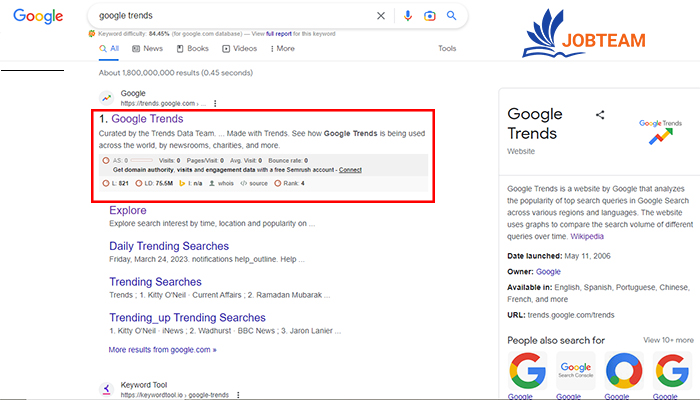
Task: Open the Wikipedia link in description
Action: [x=587, y=236]
